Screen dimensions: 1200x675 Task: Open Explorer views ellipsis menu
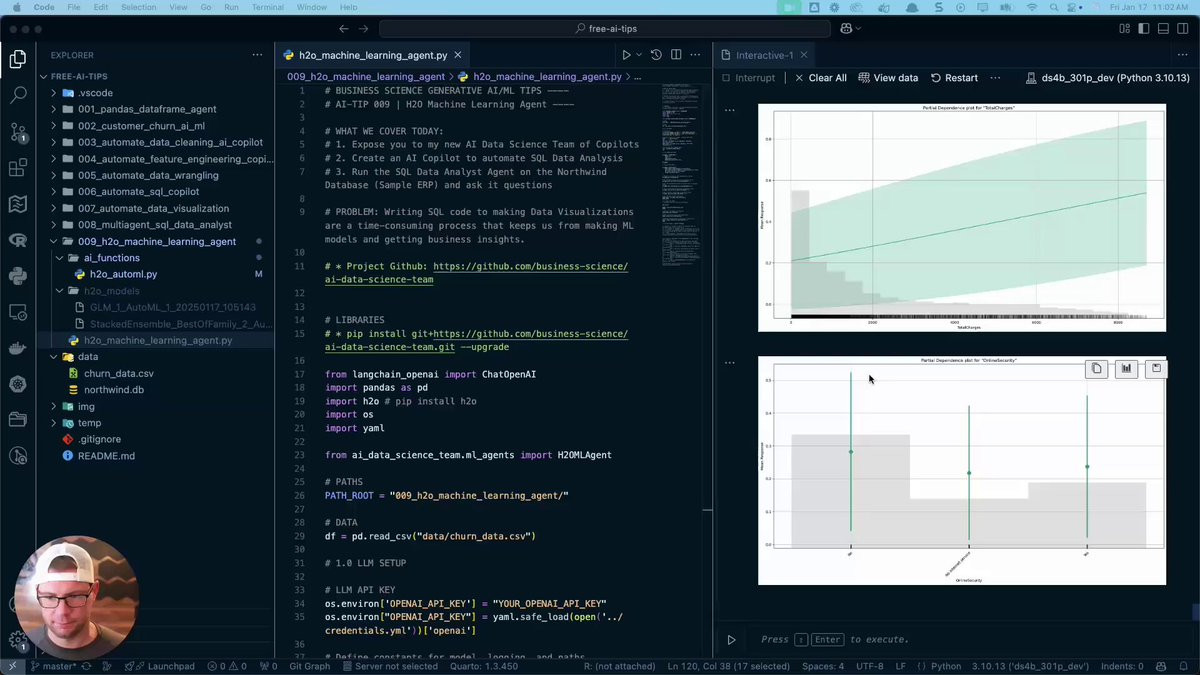[x=257, y=55]
